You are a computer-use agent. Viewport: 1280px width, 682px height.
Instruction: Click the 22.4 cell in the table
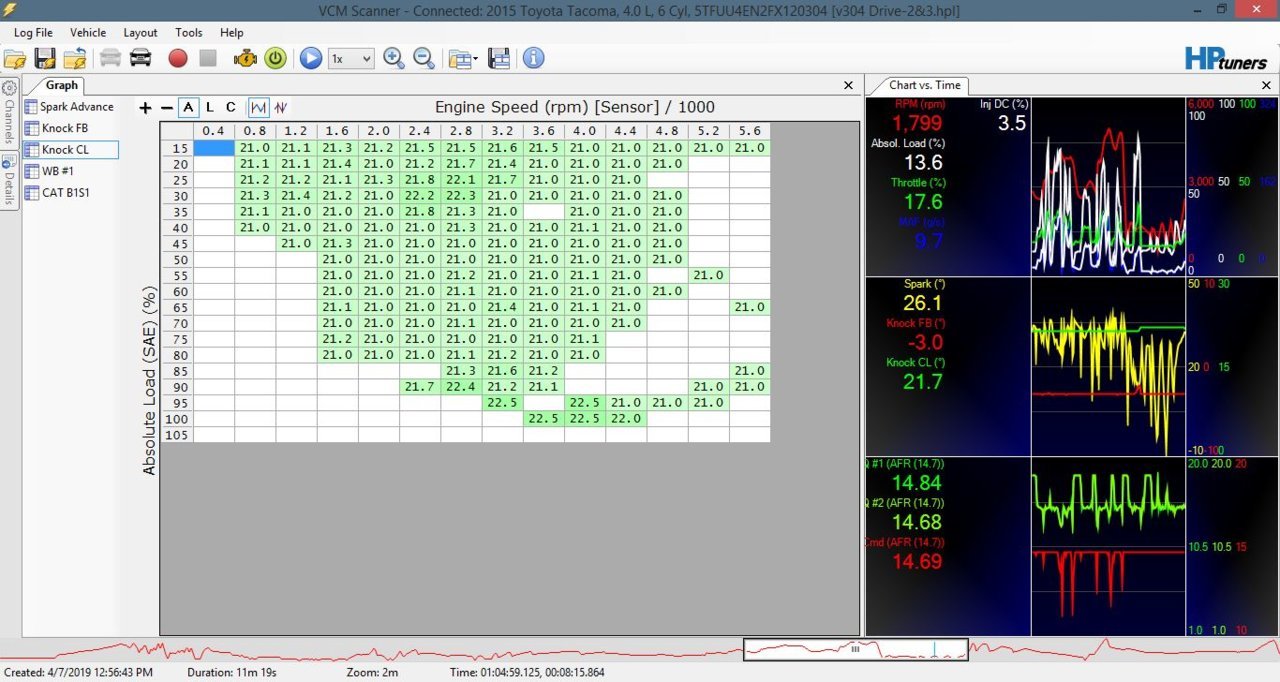click(x=460, y=386)
